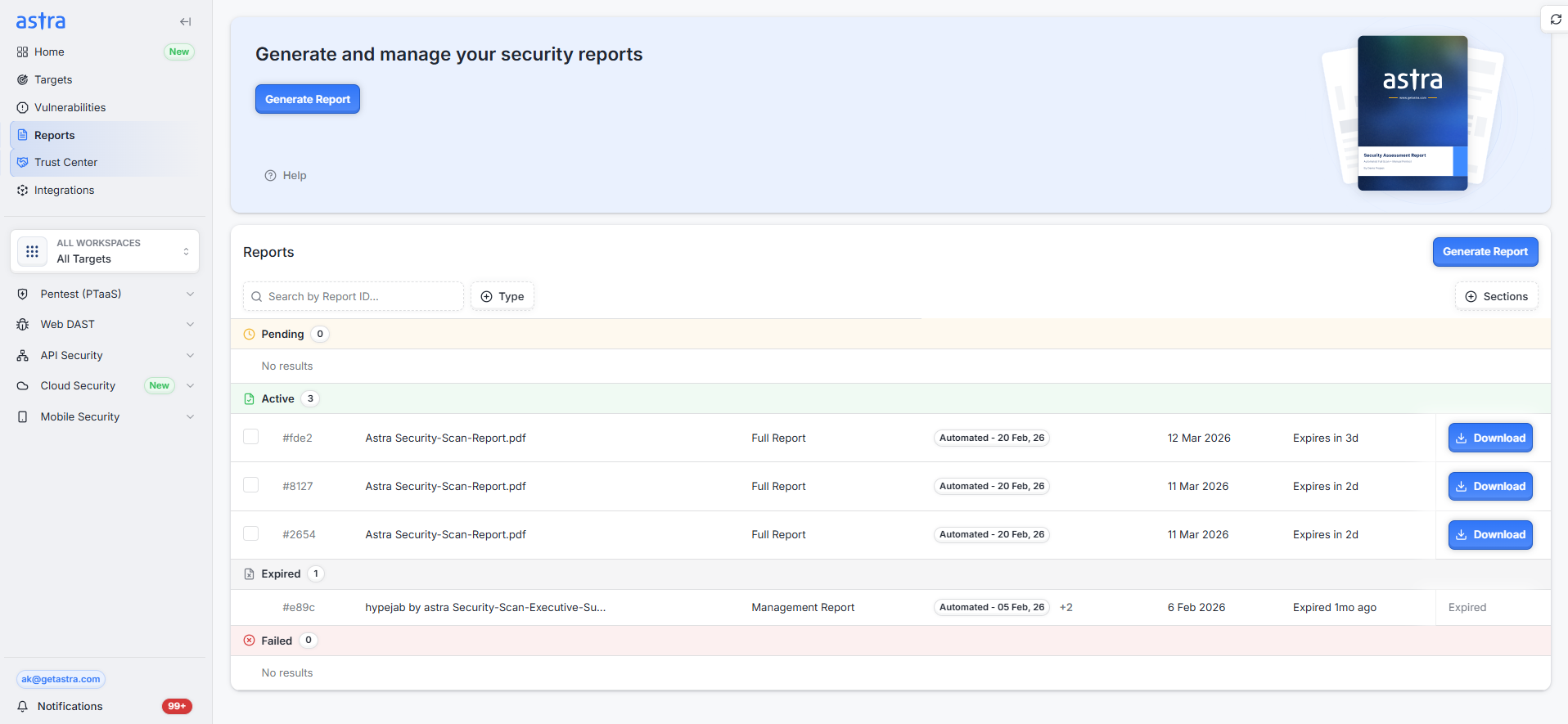This screenshot has width=1568, height=724.
Task: Open Integrations from sidebar
Action: (64, 190)
